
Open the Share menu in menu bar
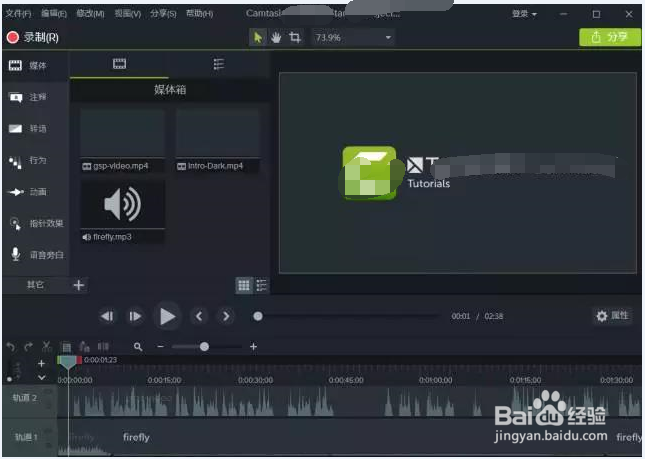click(x=163, y=14)
